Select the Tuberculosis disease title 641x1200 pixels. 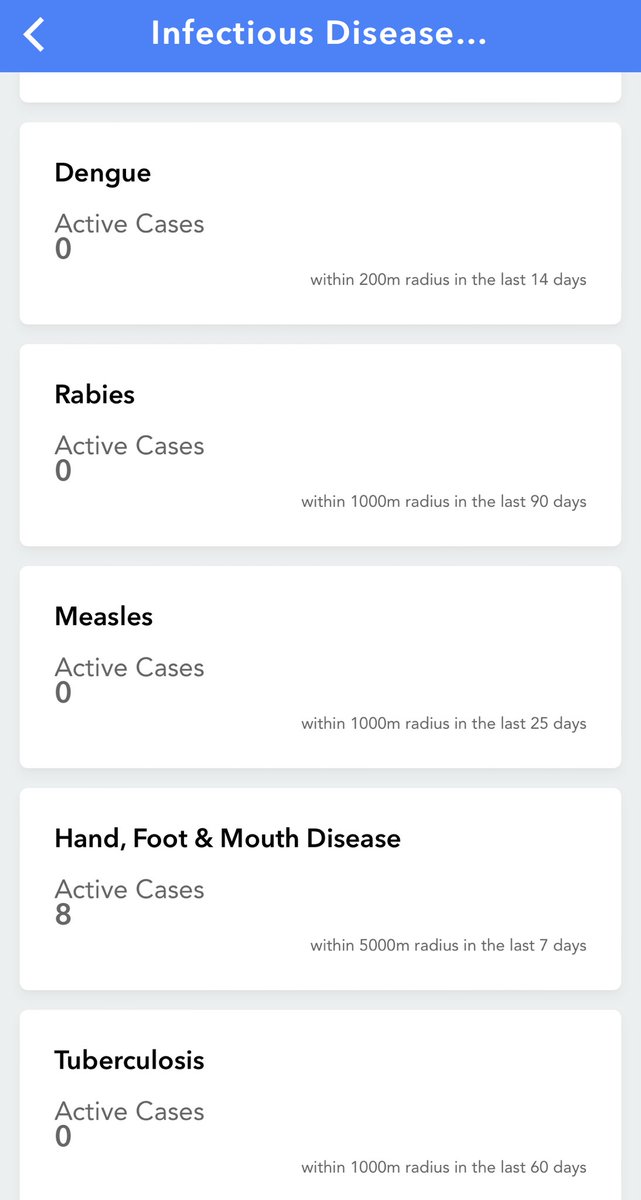pyautogui.click(x=129, y=1061)
